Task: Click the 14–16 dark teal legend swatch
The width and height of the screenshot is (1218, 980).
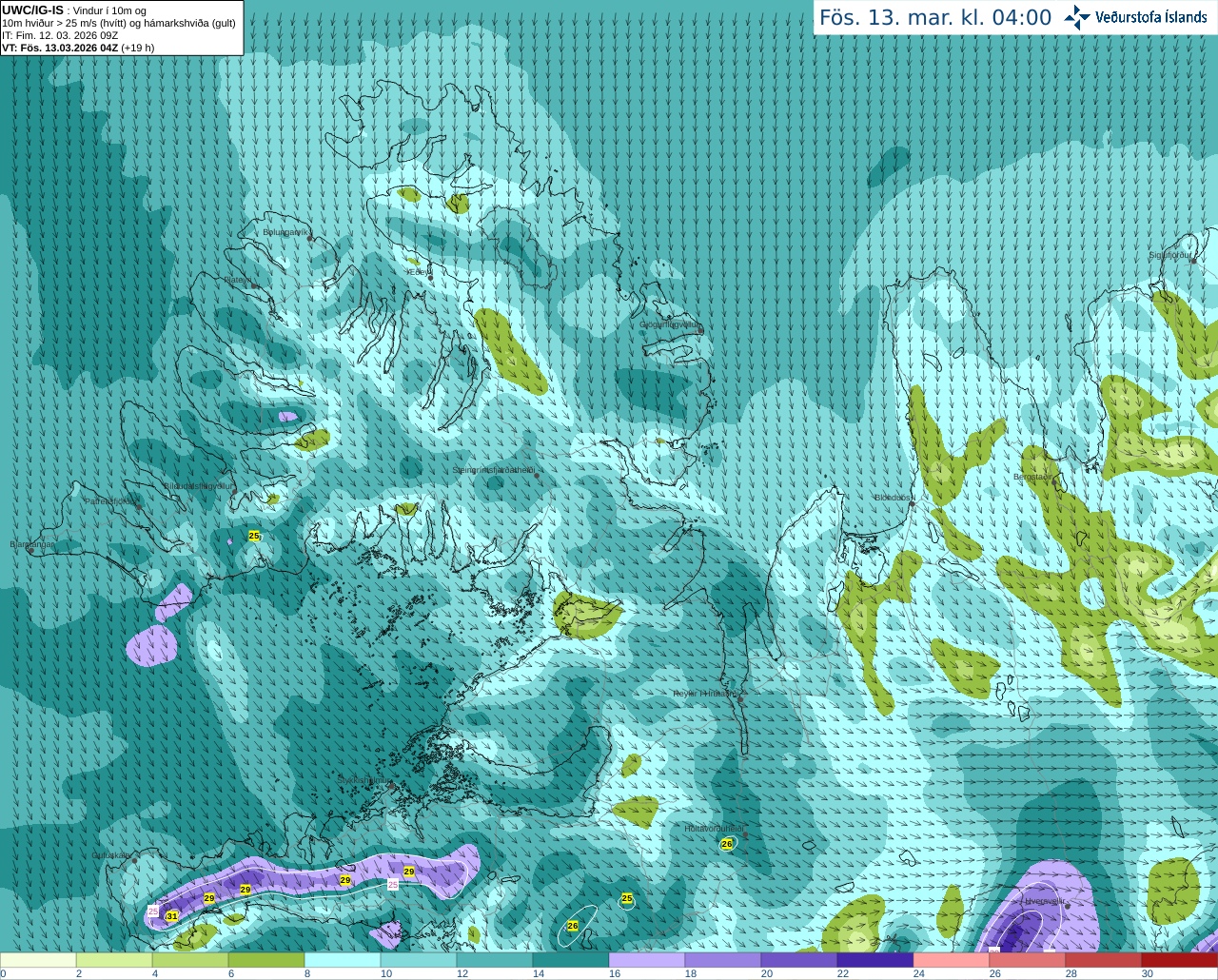Action: pyautogui.click(x=571, y=960)
